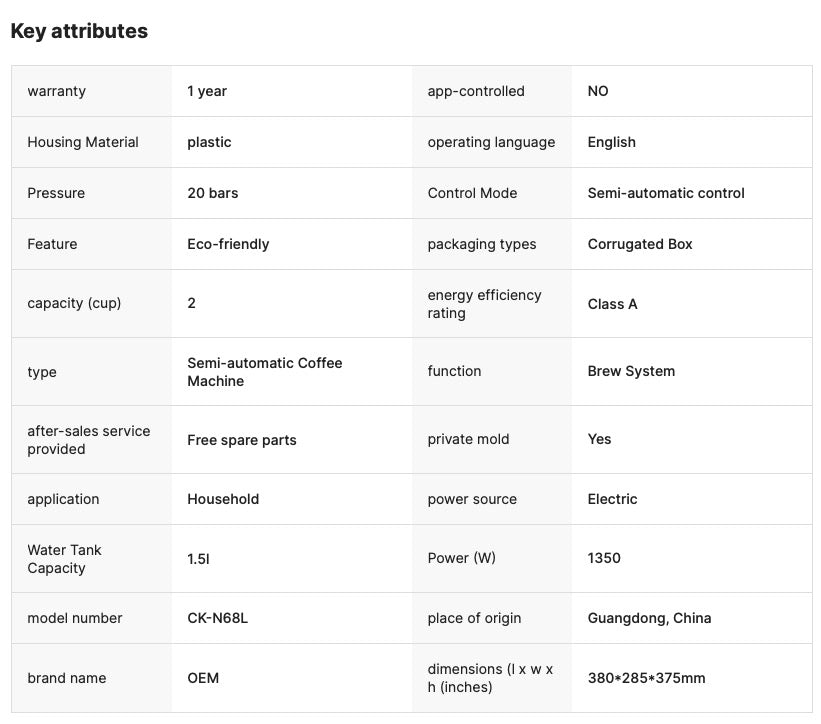This screenshot has height=724, width=821.
Task: Select the '380*285*375mm' dimensions value
Action: click(x=646, y=678)
